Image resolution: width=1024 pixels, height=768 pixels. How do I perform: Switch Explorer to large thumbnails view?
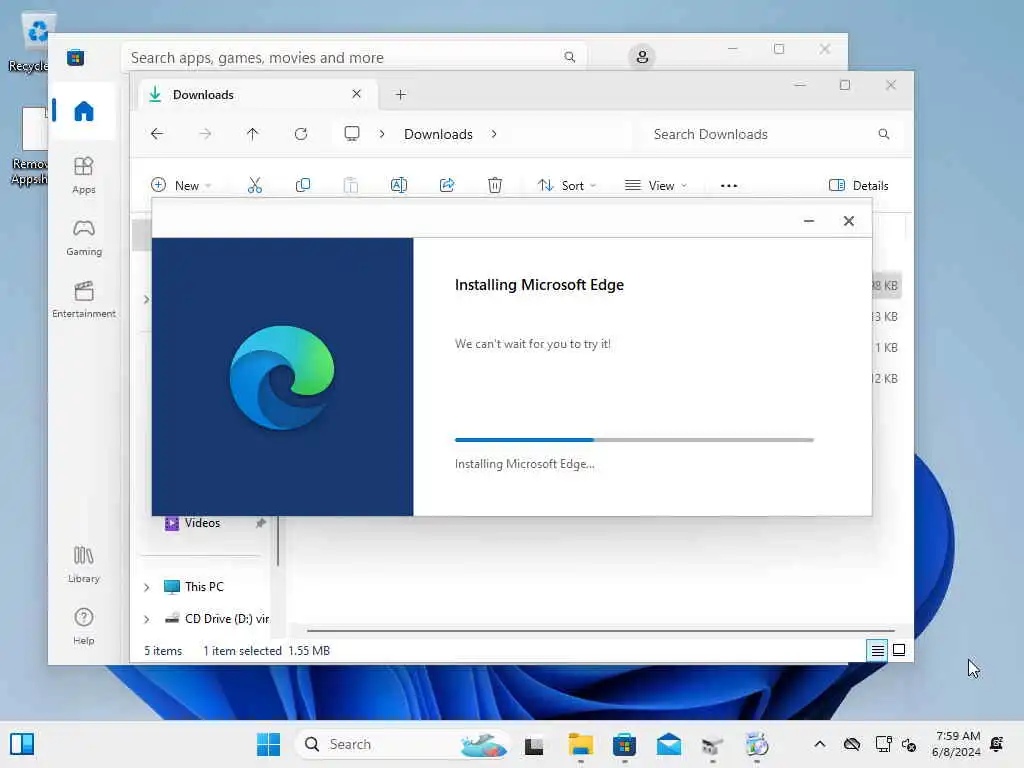tap(899, 650)
